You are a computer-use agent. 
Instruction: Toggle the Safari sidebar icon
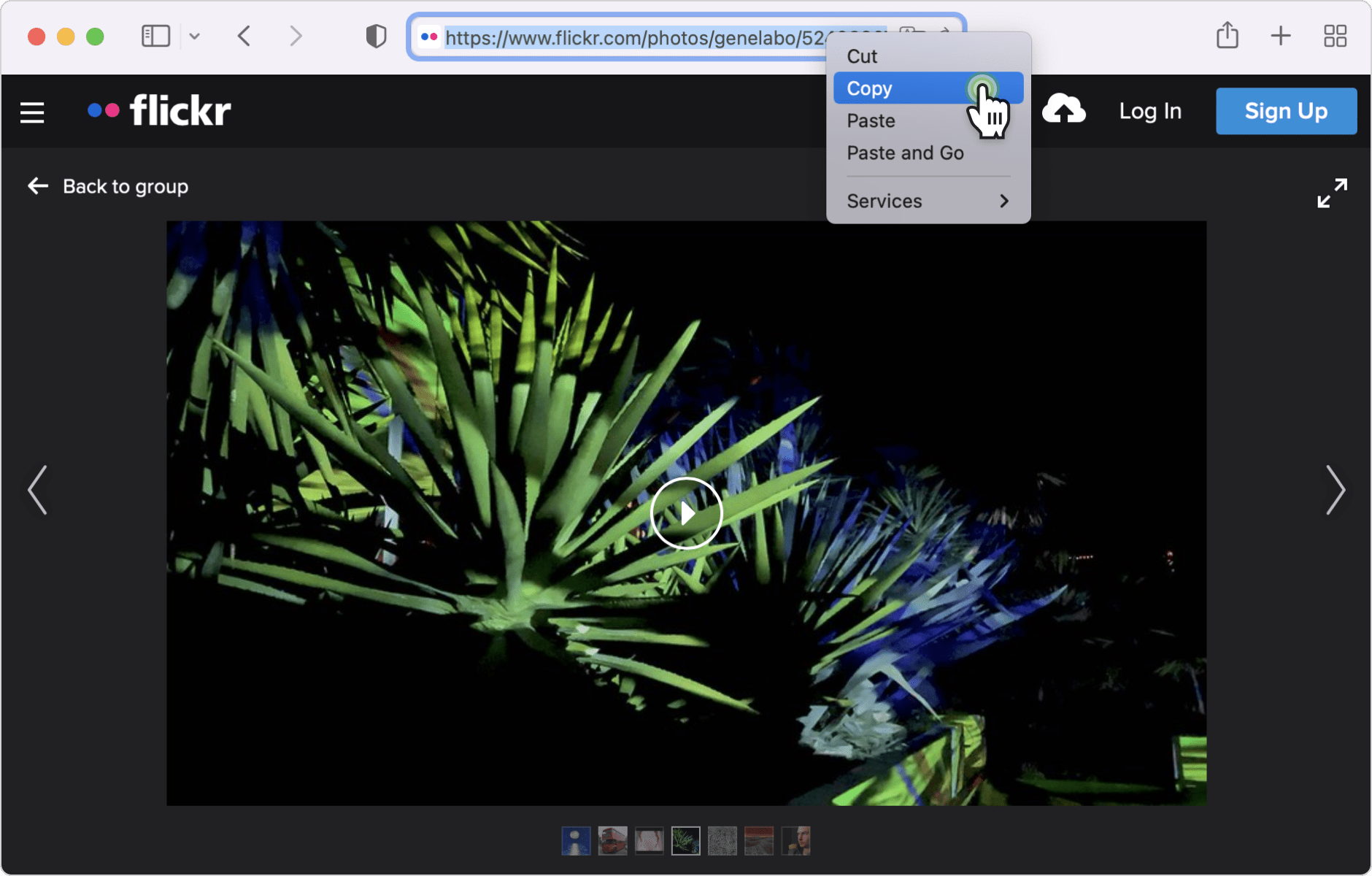tap(155, 35)
